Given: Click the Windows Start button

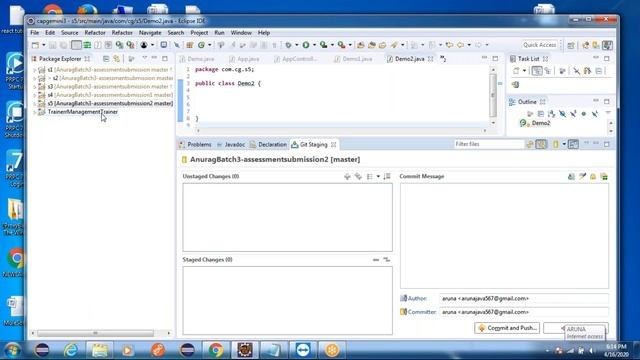Looking at the screenshot, I should 12,350.
